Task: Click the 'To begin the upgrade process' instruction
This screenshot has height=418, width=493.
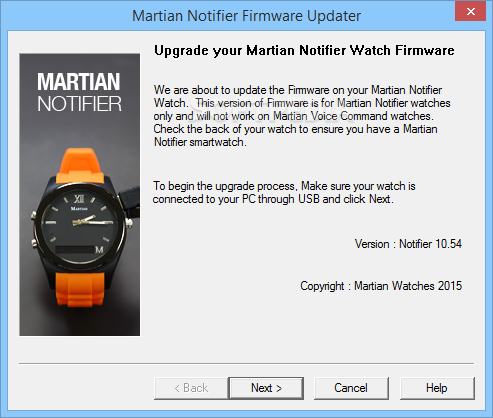Action: coord(284,192)
